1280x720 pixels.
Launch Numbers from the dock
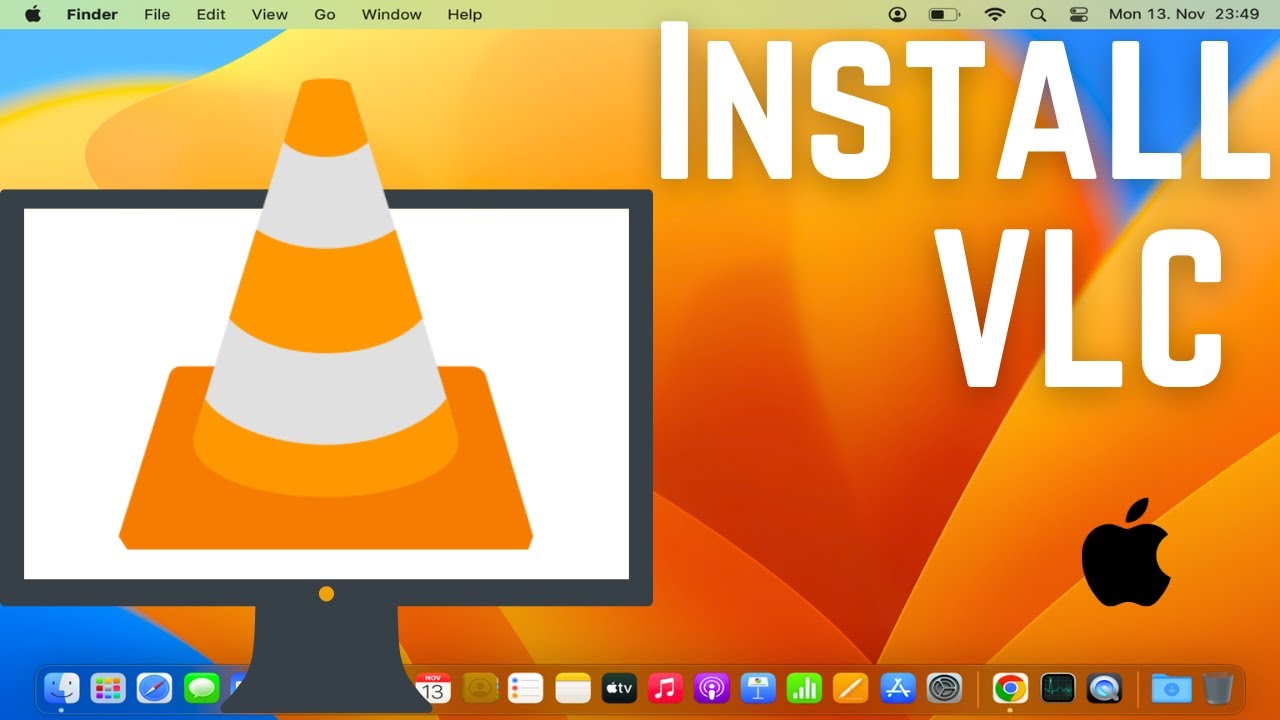(804, 688)
